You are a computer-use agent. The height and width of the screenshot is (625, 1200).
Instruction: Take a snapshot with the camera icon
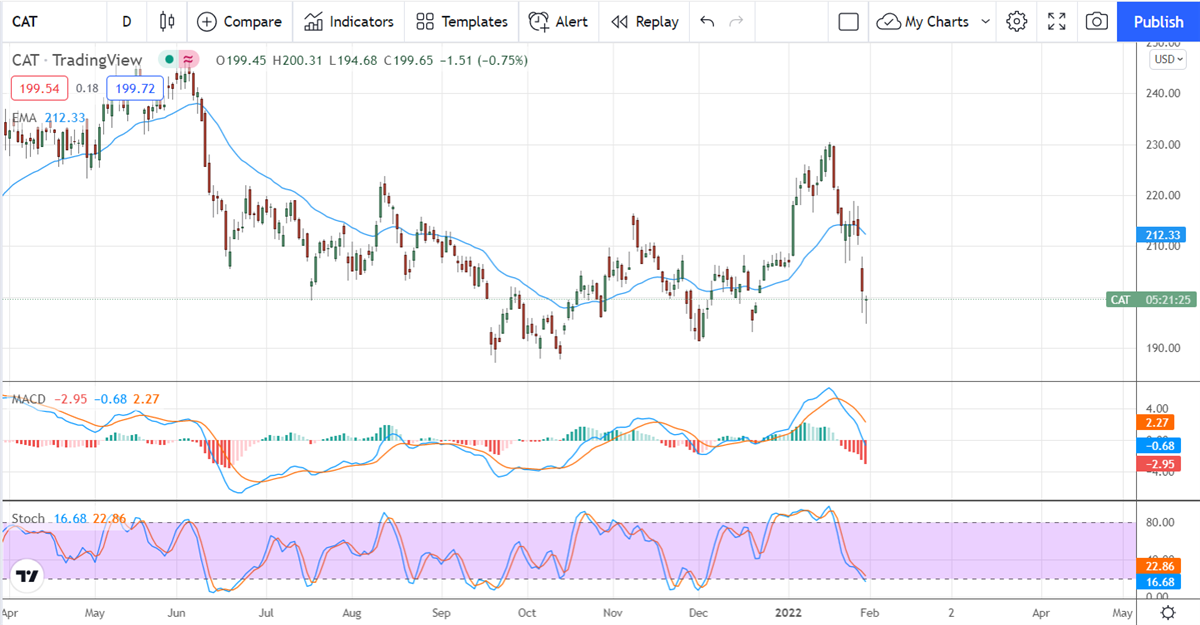coord(1097,21)
